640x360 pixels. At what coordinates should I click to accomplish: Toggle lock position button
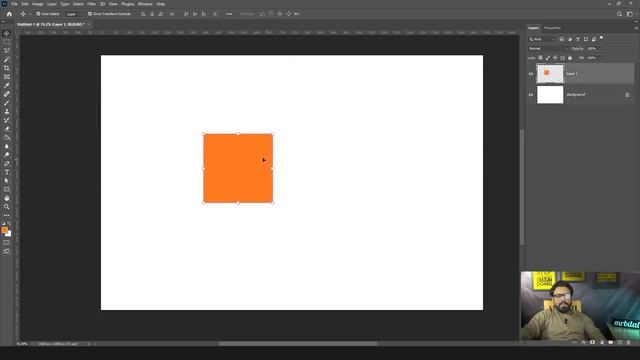point(555,58)
